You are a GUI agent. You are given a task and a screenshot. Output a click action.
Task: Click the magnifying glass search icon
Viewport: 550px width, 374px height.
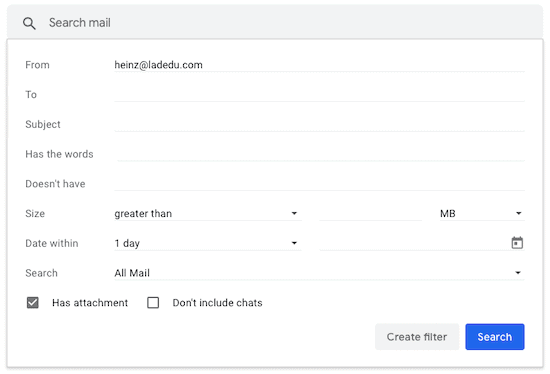point(29,24)
